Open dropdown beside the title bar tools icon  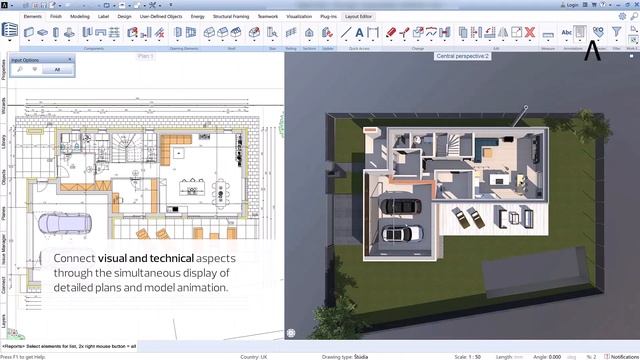(160, 5)
